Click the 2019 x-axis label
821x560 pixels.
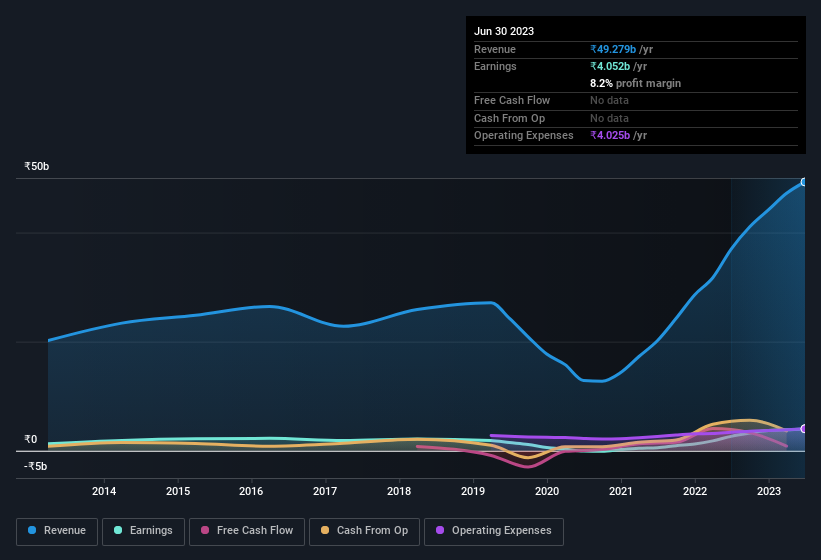pyautogui.click(x=473, y=491)
